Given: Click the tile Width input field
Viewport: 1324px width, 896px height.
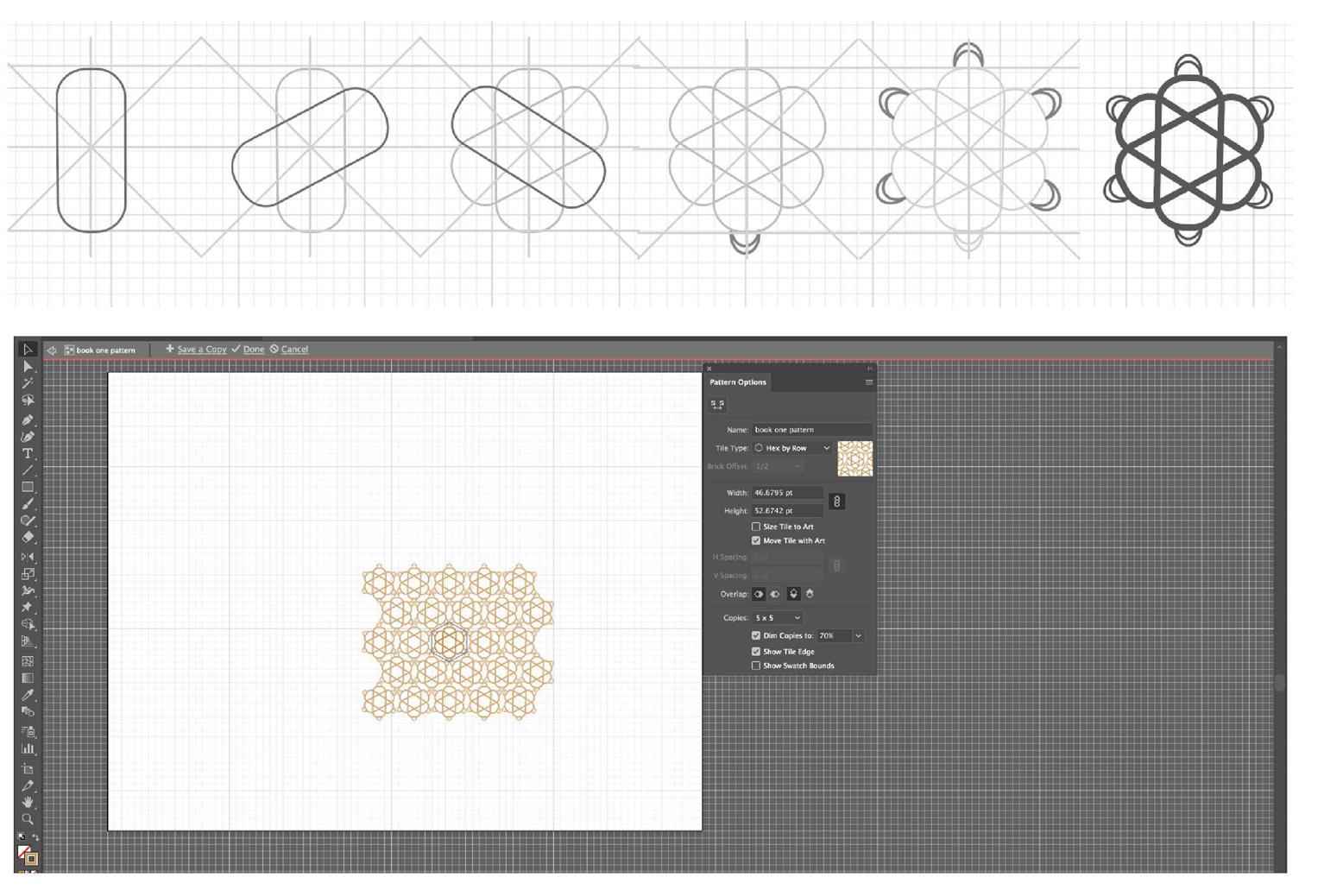Looking at the screenshot, I should tap(787, 493).
